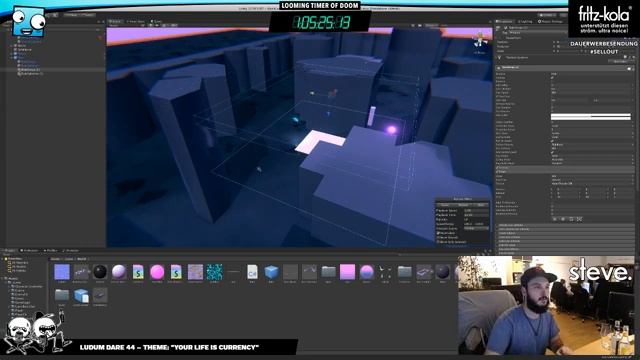
Task: Open the Scaling Mode dropdown
Action: [x=592, y=137]
